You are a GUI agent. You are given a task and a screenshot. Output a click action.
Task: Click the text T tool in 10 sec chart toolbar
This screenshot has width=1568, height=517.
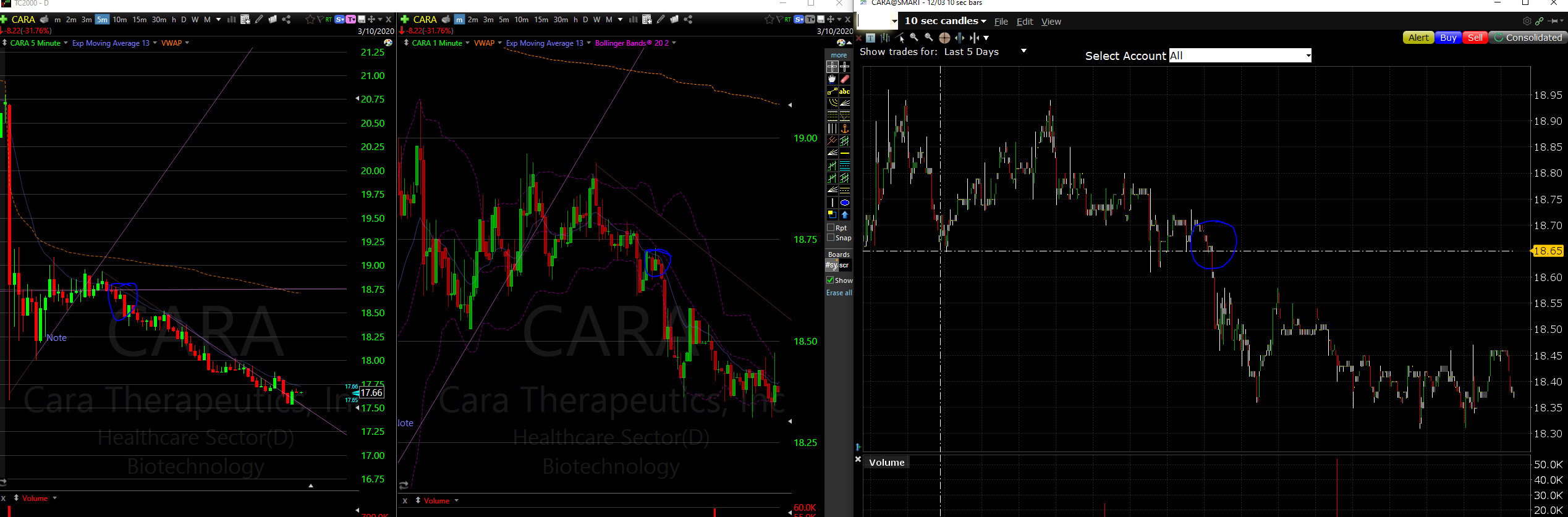point(870,38)
